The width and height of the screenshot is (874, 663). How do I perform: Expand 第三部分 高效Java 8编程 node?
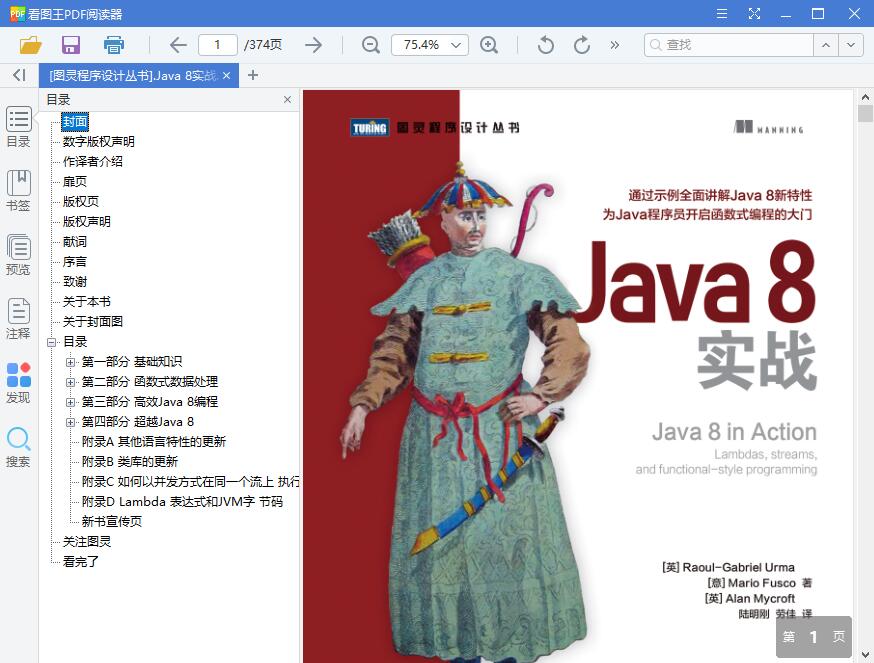point(70,402)
